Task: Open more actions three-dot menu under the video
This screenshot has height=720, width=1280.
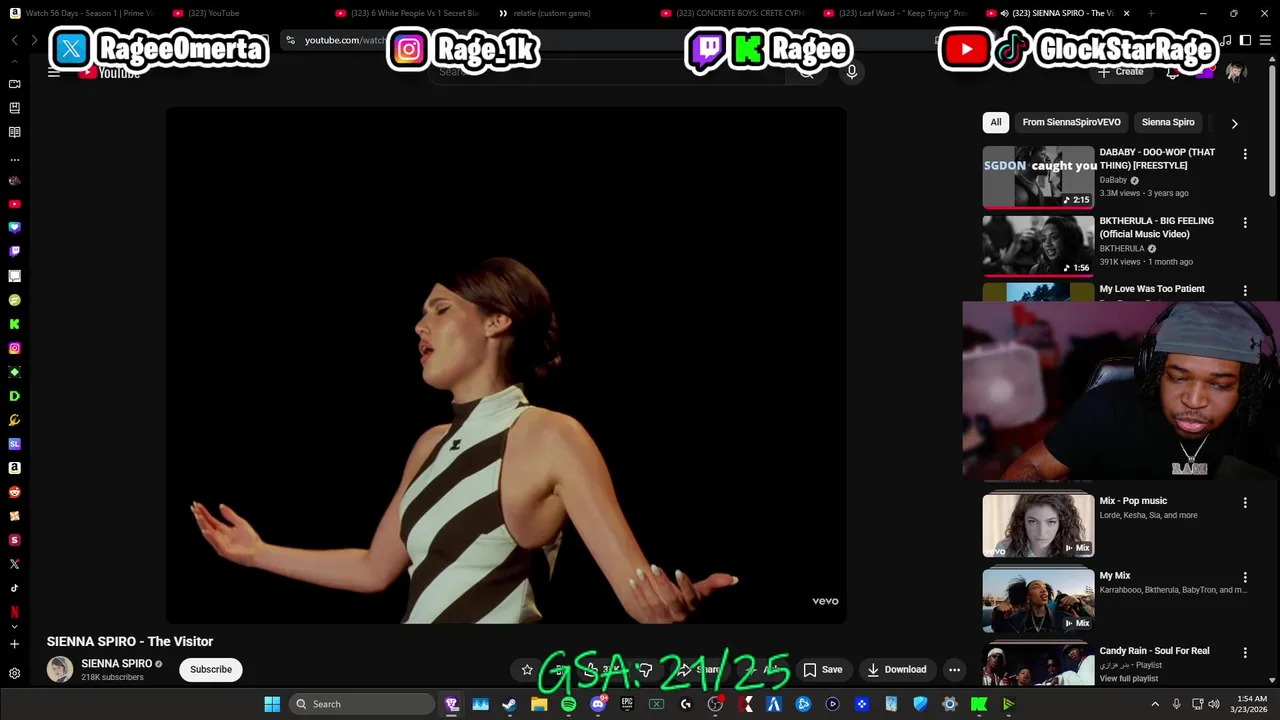Action: click(955, 669)
